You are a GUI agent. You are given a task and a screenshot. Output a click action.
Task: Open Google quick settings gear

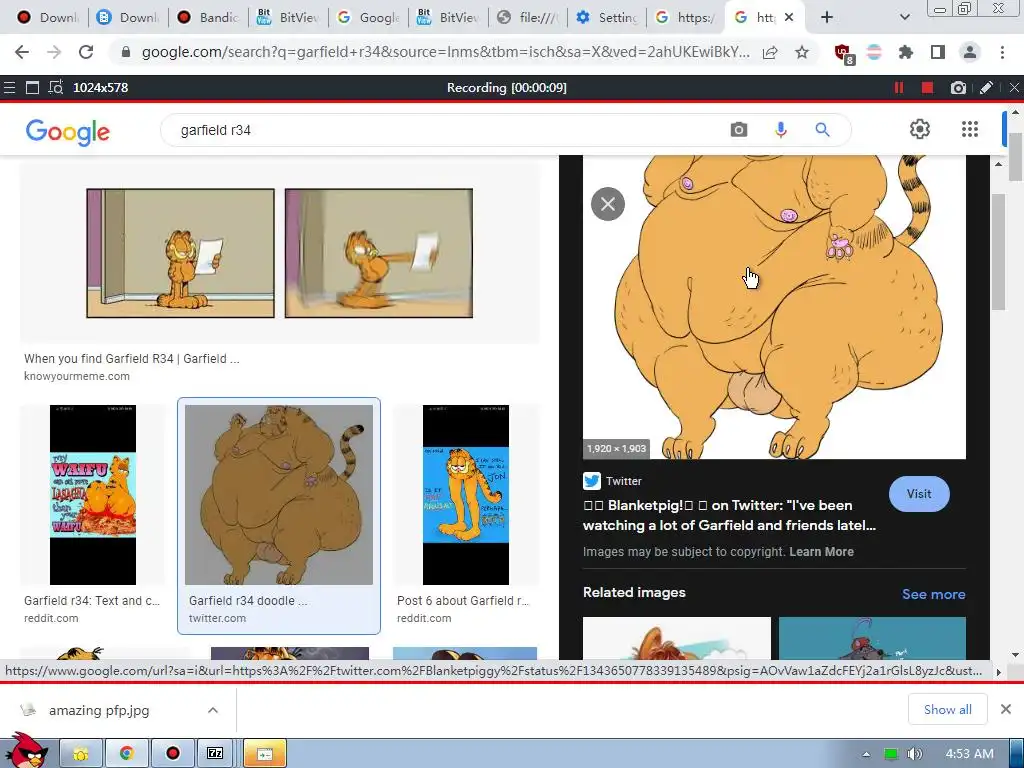pyautogui.click(x=920, y=129)
